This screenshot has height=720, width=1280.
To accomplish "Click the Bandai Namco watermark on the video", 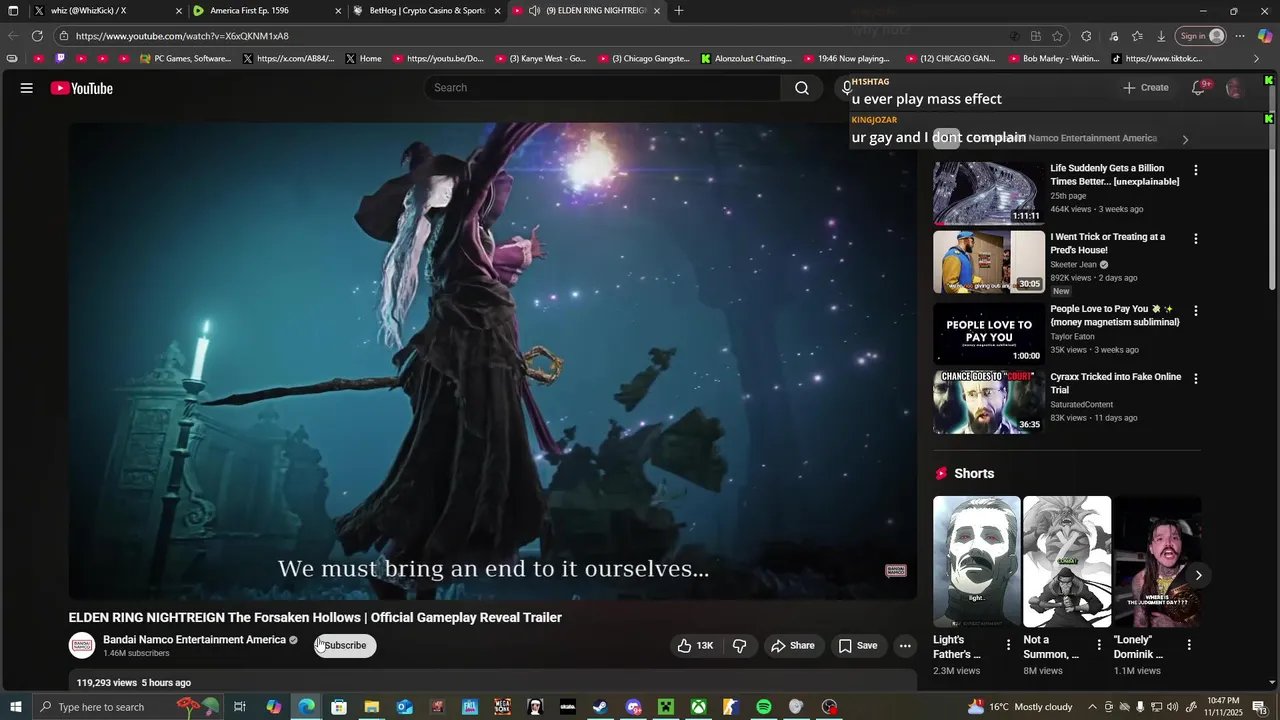I will coord(896,571).
